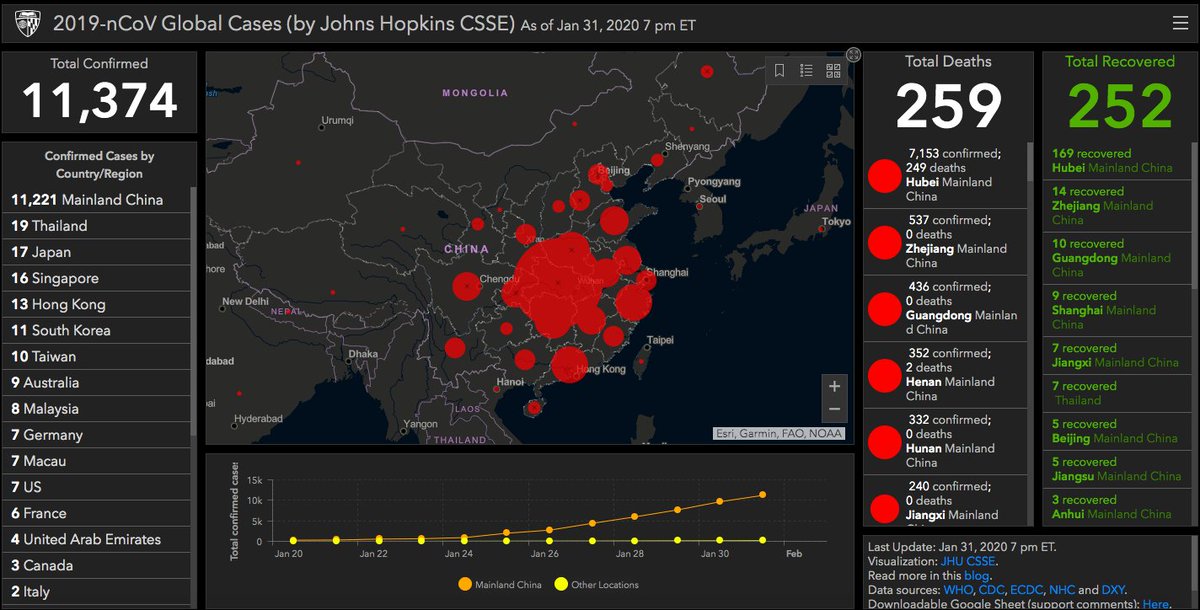This screenshot has height=610, width=1200.
Task: Open the blog link
Action: (x=976, y=576)
